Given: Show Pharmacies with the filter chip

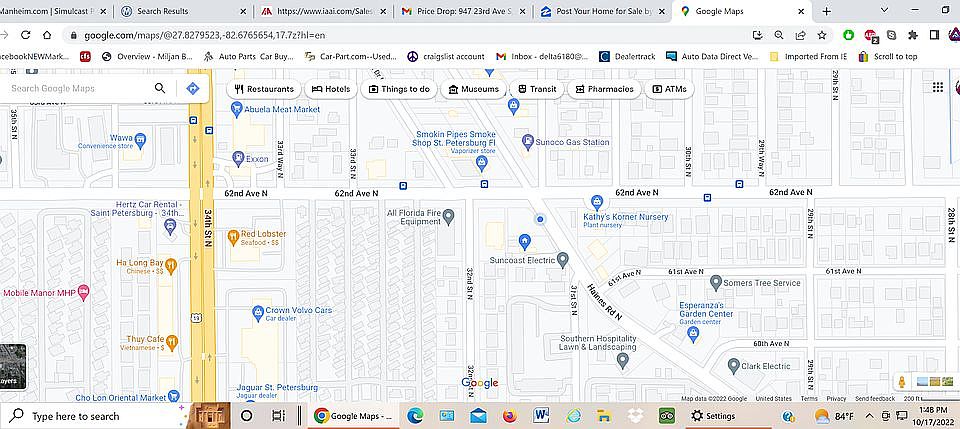Looking at the screenshot, I should point(604,89).
